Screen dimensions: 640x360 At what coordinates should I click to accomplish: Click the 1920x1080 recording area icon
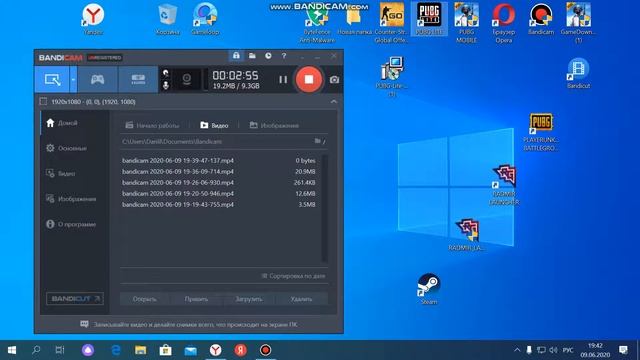tap(43, 102)
